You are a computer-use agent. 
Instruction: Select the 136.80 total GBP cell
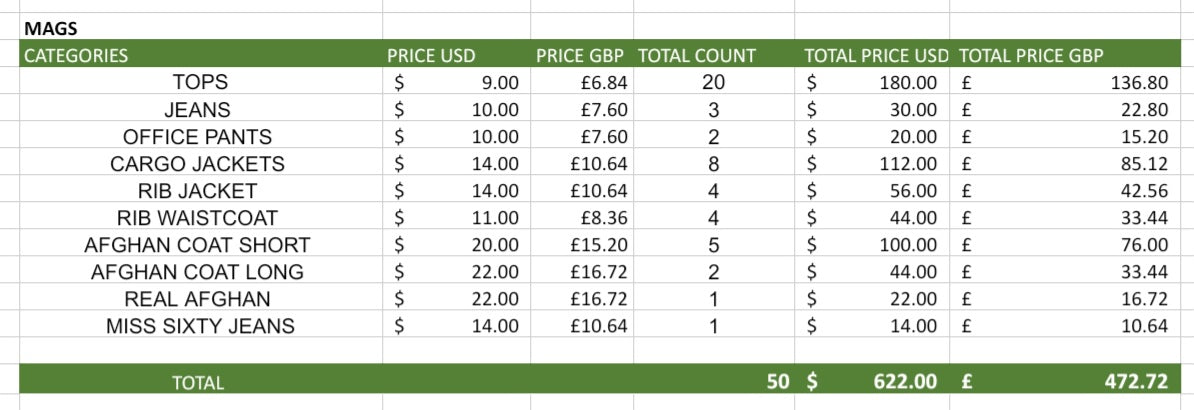pyautogui.click(x=1065, y=82)
